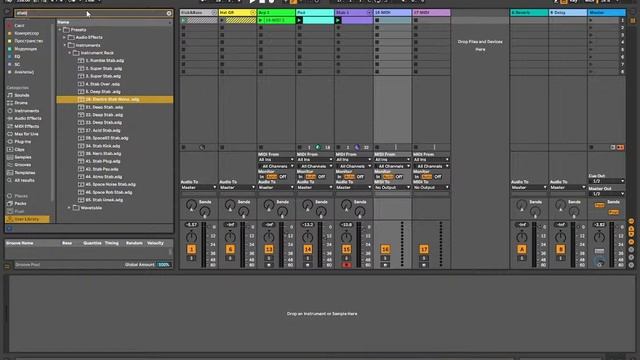
Task: Open the Audio Effects browser category
Action: coord(28,118)
